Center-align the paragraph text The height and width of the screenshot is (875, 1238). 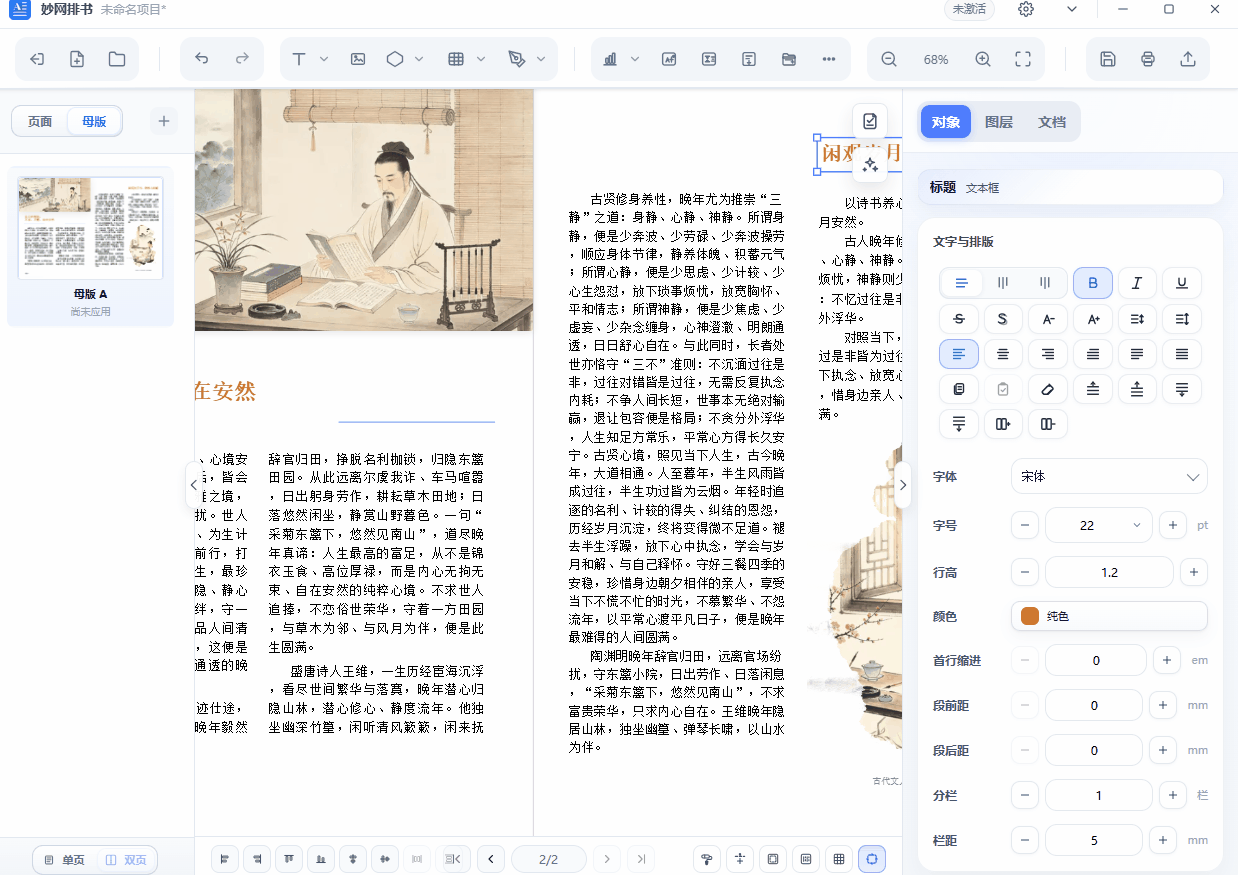(1004, 354)
